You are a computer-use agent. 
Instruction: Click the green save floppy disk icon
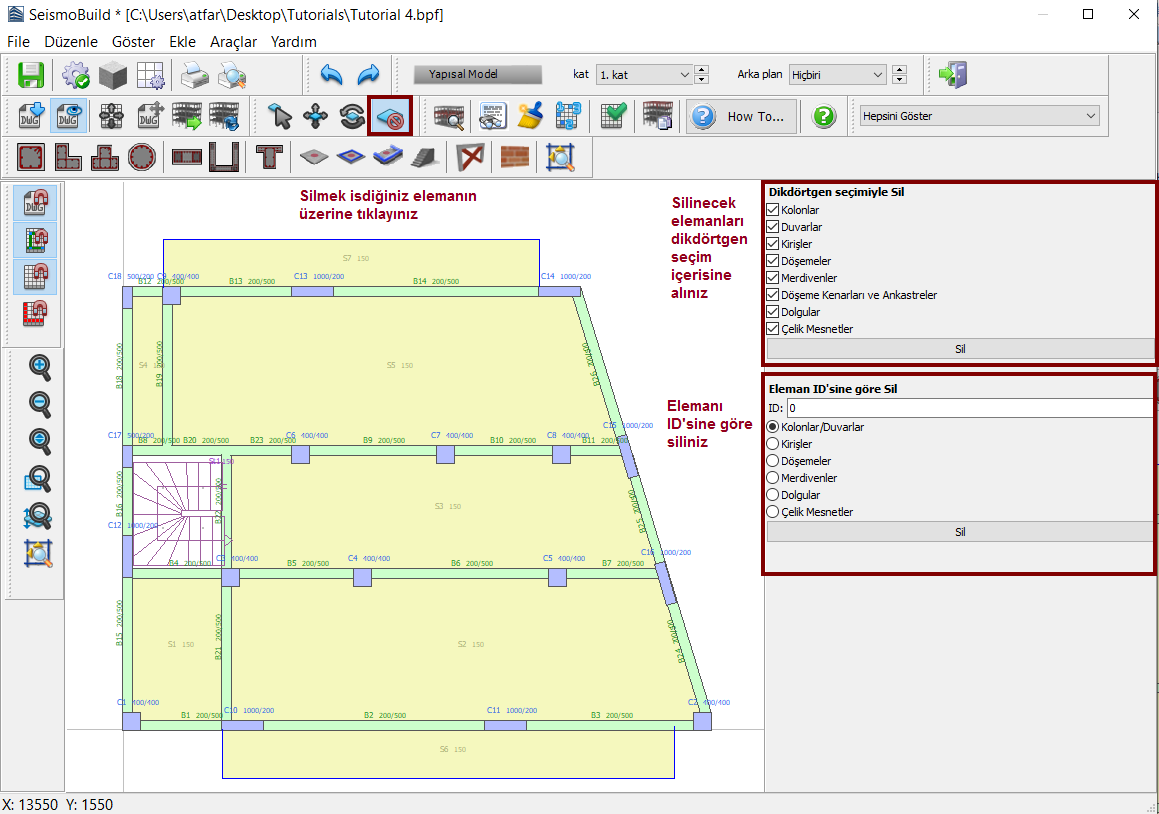tap(31, 75)
